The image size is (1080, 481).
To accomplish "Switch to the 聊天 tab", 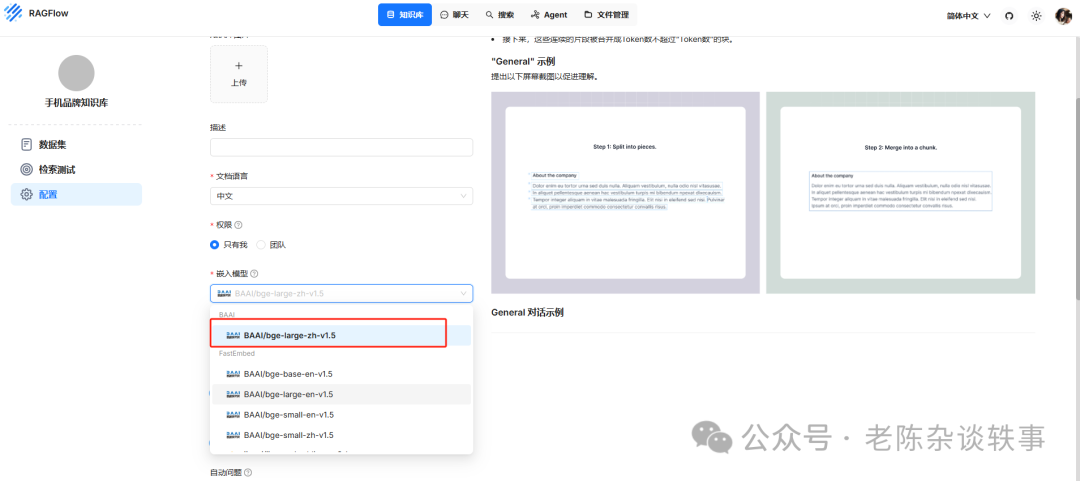I will pyautogui.click(x=454, y=14).
